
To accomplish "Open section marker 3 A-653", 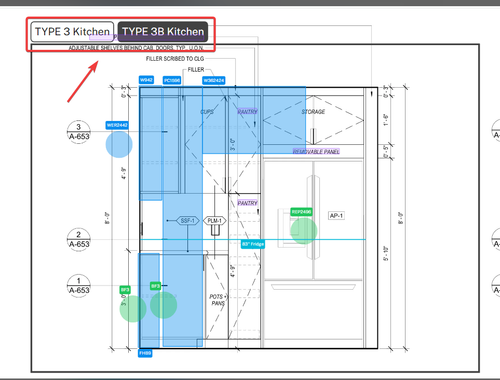I will (x=79, y=132).
